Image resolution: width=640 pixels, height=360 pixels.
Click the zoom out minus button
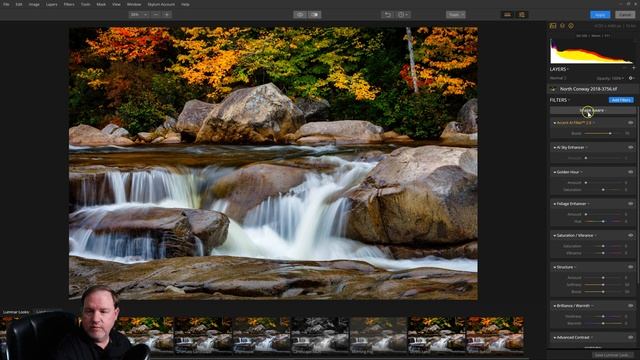tap(156, 15)
